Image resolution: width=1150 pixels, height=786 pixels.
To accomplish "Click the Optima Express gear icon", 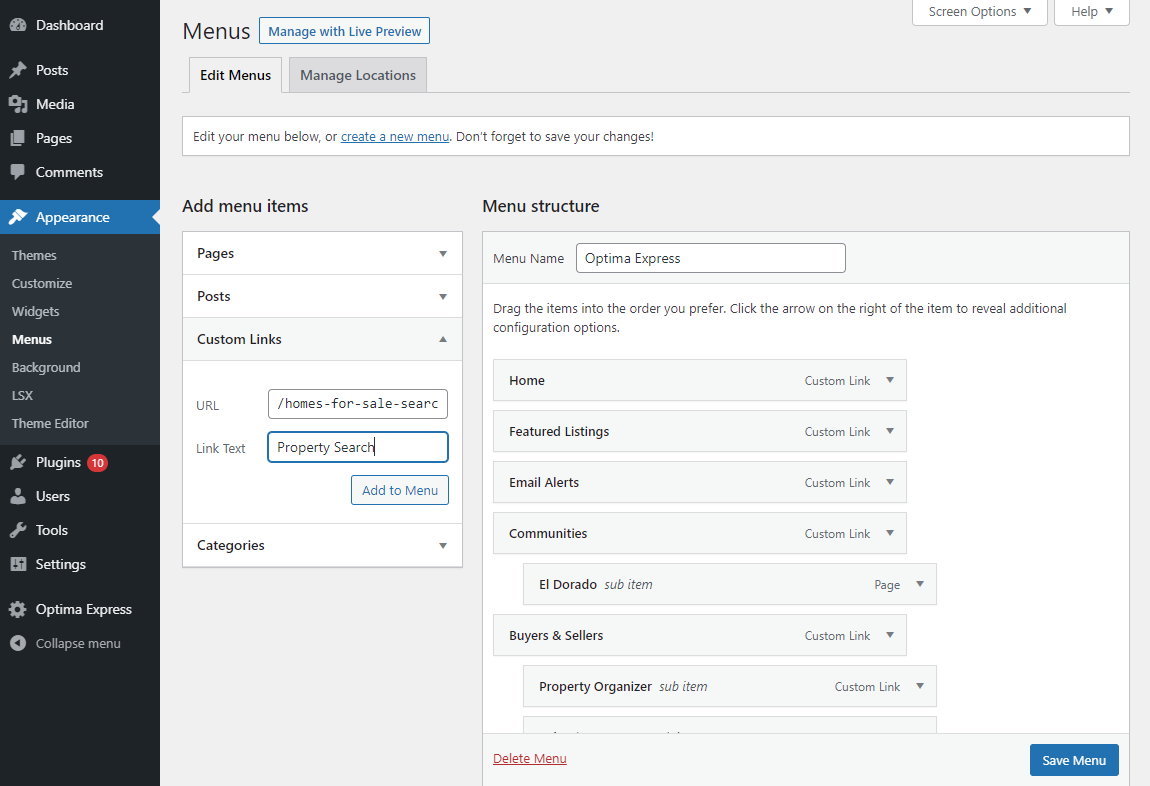I will coord(18,609).
